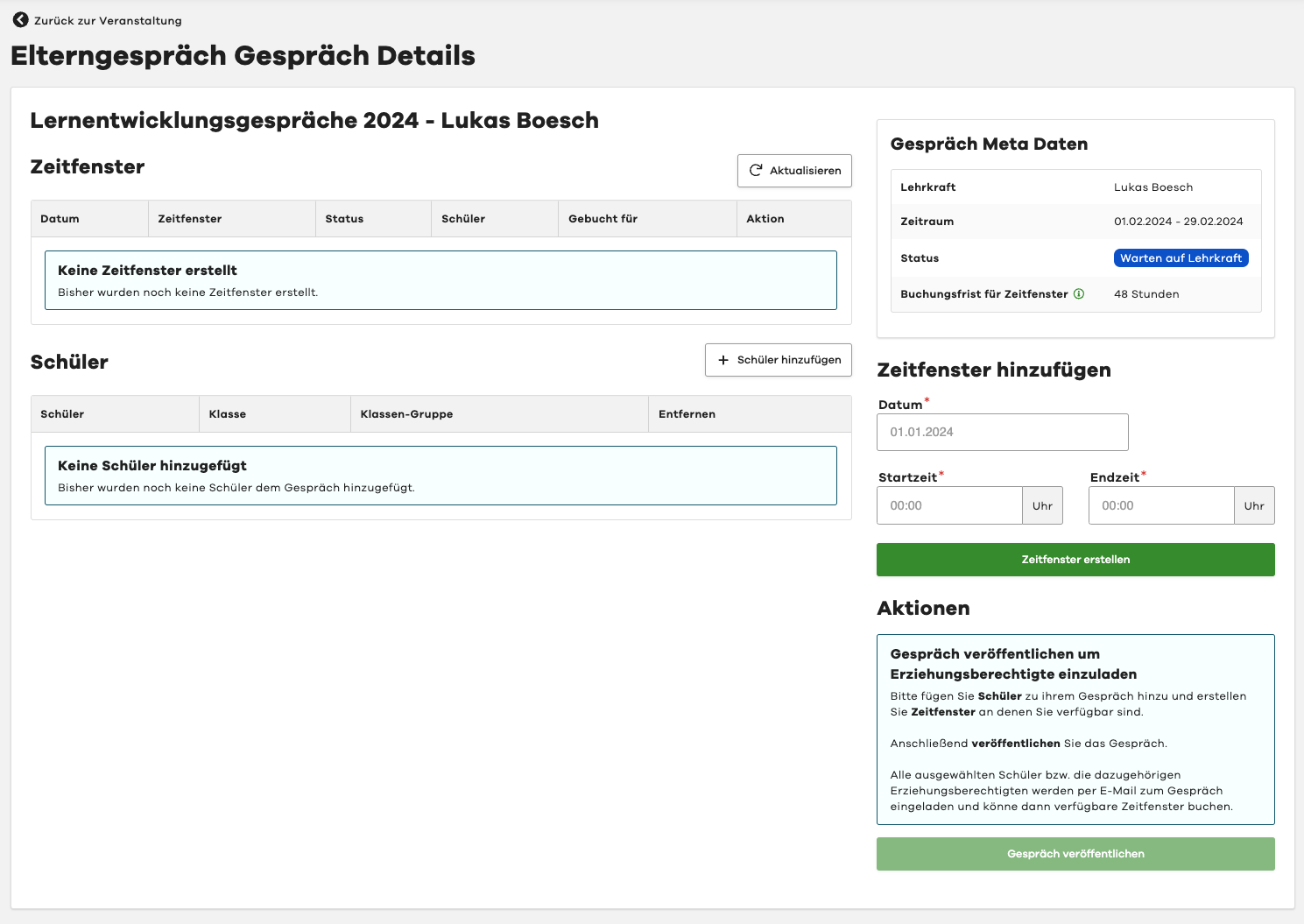
Task: Click the Klassen-Gruppe column header
Action: (x=406, y=414)
